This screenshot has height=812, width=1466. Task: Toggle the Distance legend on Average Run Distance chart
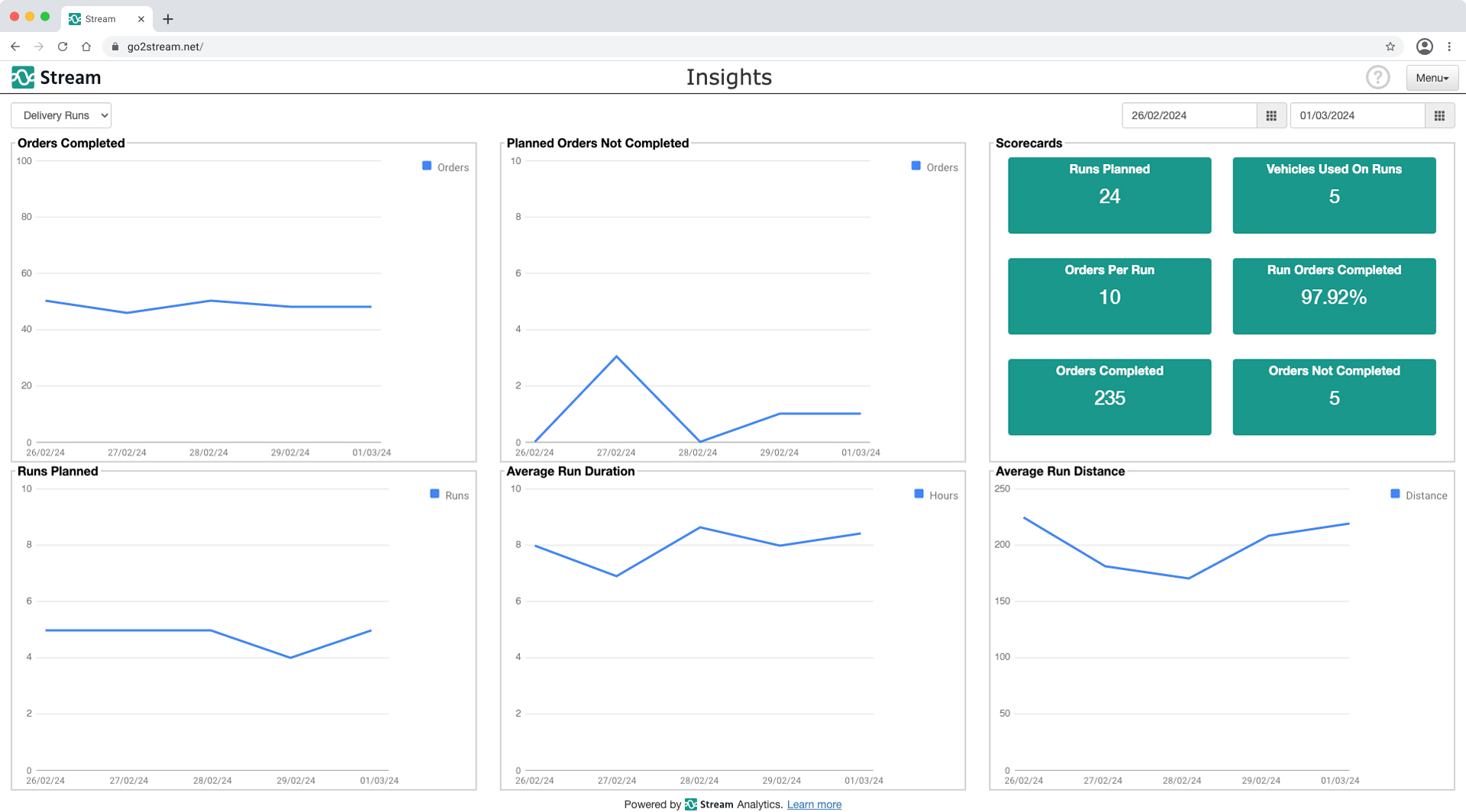(x=1395, y=495)
